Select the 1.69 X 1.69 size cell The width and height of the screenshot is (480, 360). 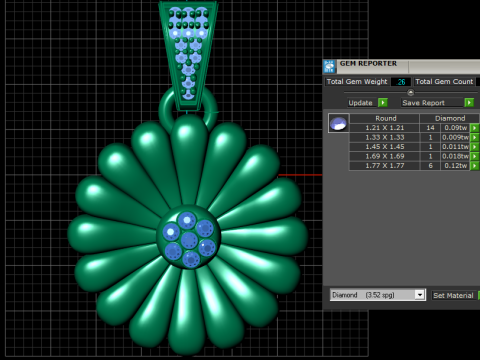(x=385, y=156)
